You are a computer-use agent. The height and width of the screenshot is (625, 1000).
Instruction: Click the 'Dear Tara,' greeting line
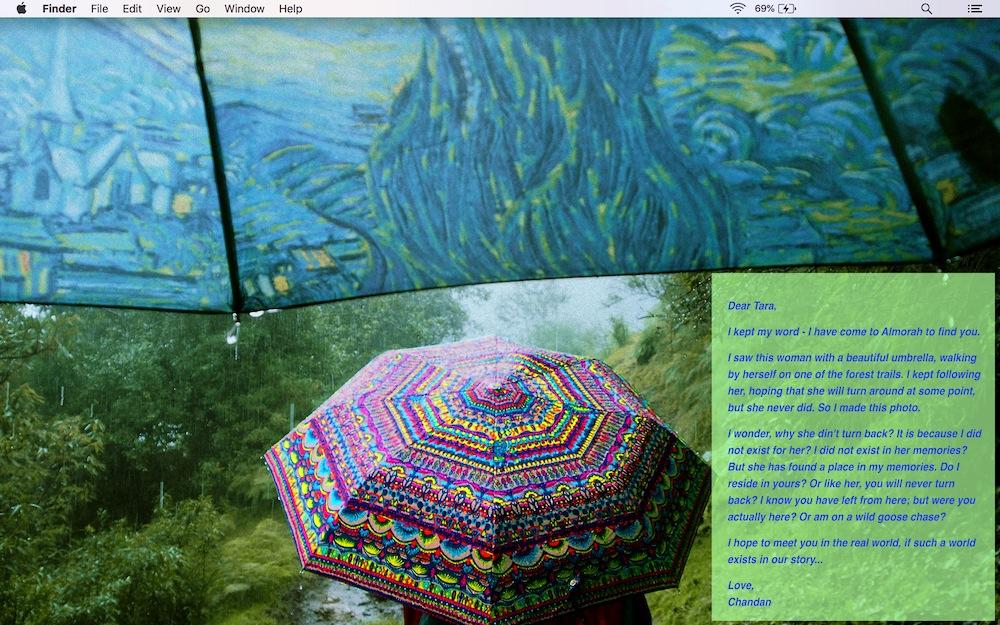click(752, 306)
